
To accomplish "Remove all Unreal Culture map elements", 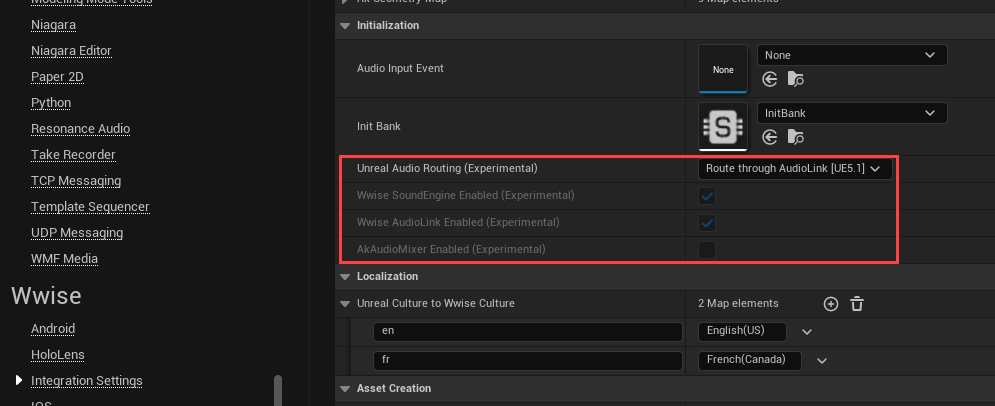I will pos(857,304).
